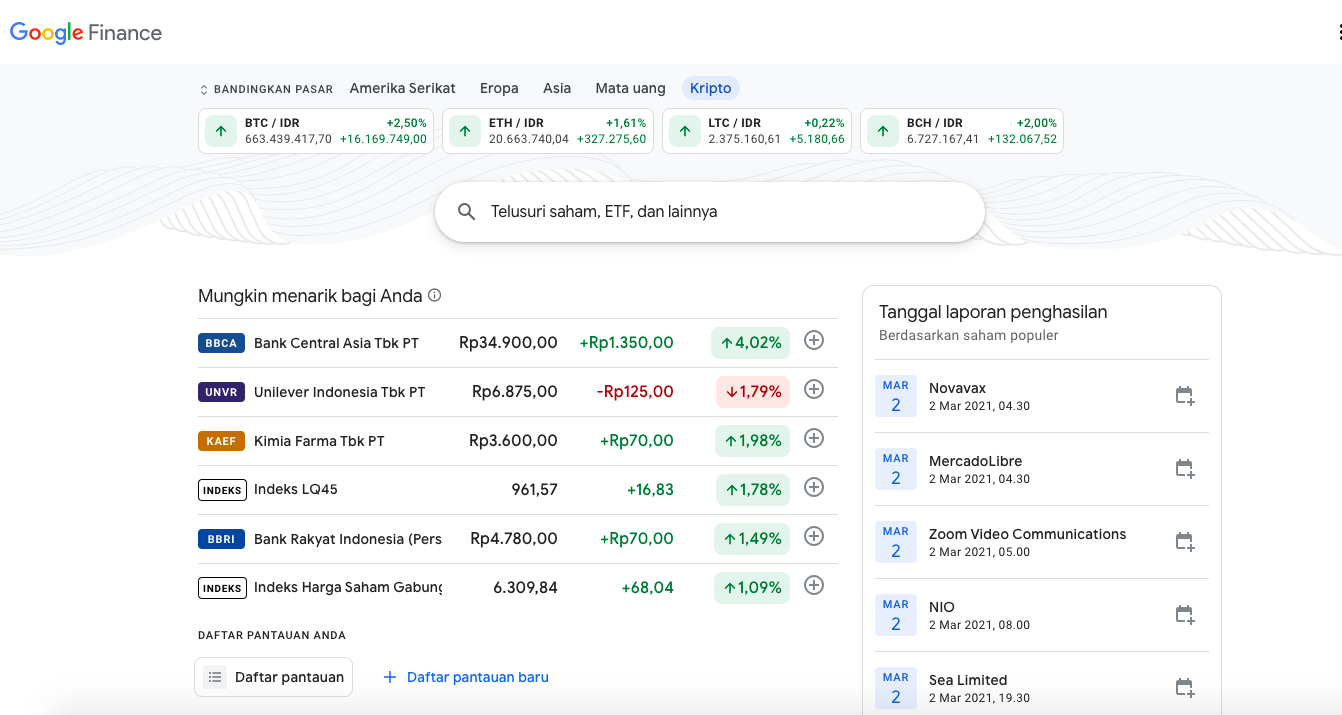Image resolution: width=1342 pixels, height=715 pixels.
Task: Open the BTC / IDR price card
Action: pyautogui.click(x=316, y=131)
